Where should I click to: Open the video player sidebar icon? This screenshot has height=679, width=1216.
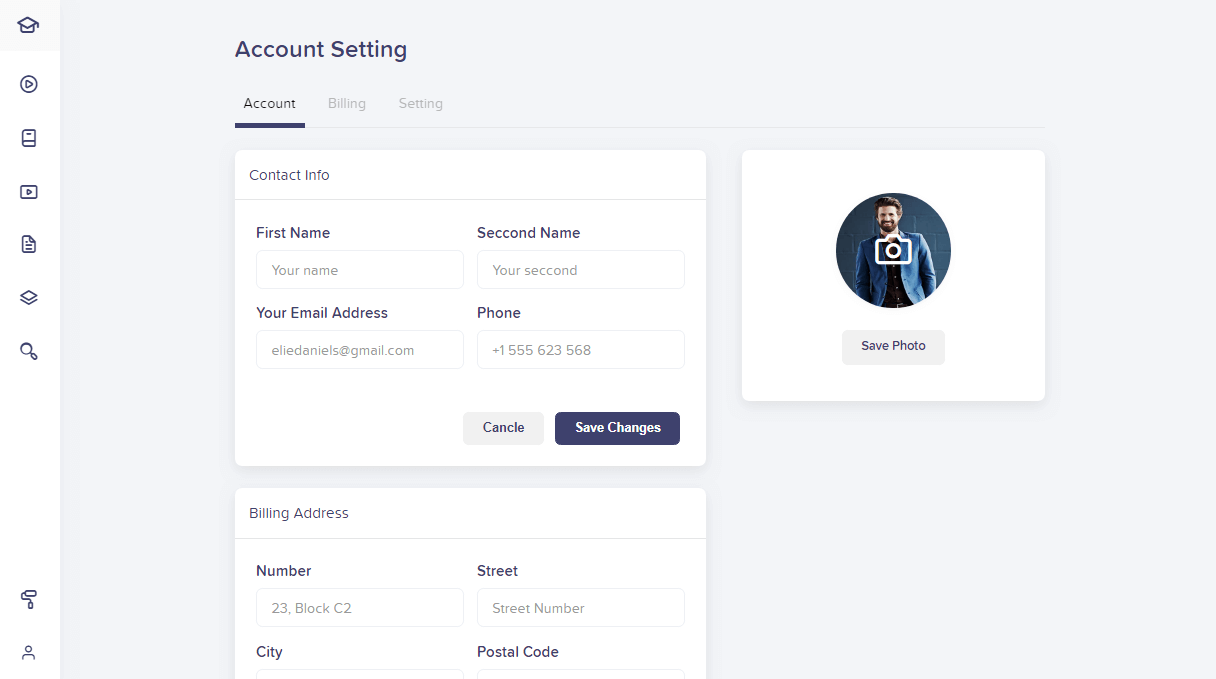click(29, 192)
